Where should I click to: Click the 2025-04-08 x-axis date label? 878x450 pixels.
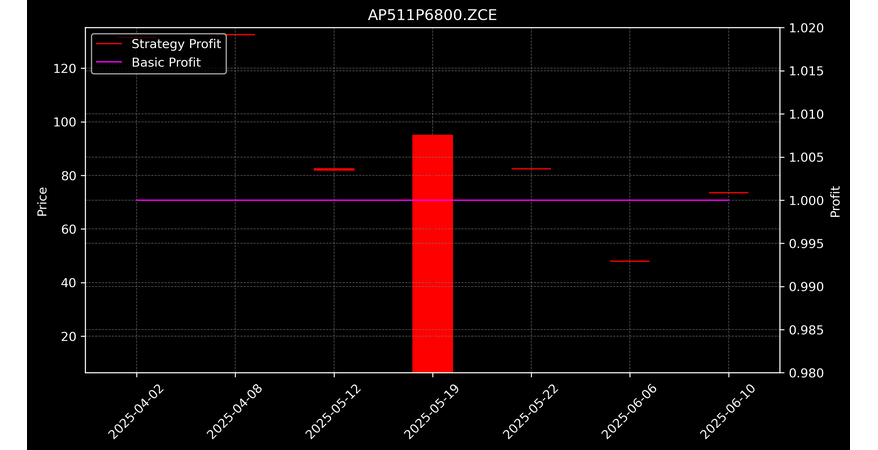click(235, 412)
